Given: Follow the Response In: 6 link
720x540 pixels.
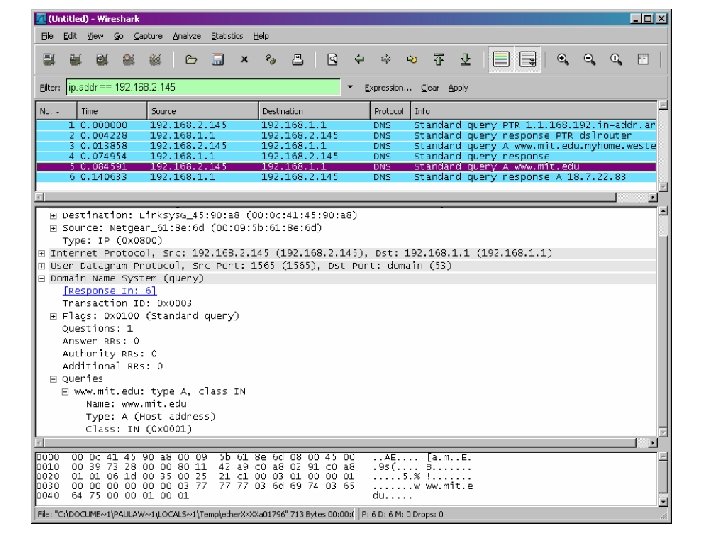Looking at the screenshot, I should (x=110, y=291).
